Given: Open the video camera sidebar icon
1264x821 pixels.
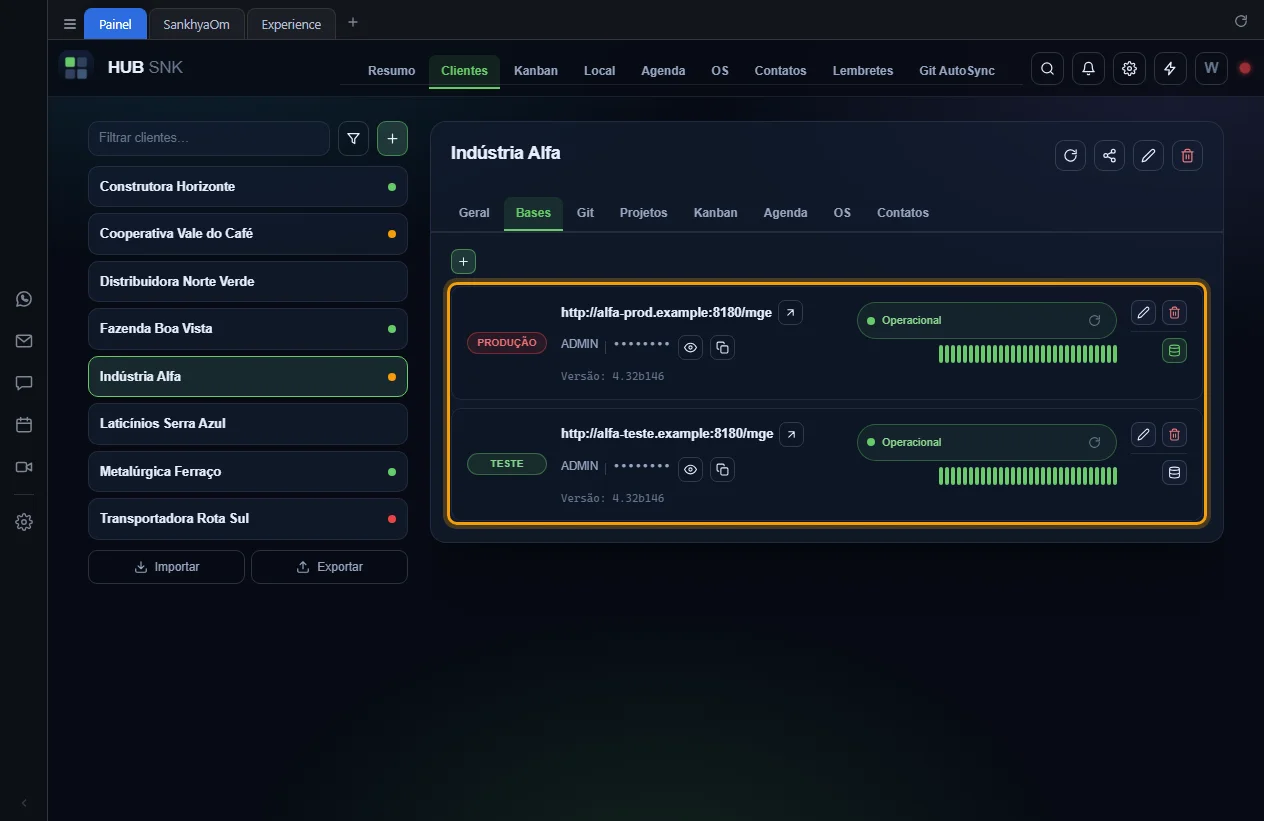Looking at the screenshot, I should click(24, 467).
